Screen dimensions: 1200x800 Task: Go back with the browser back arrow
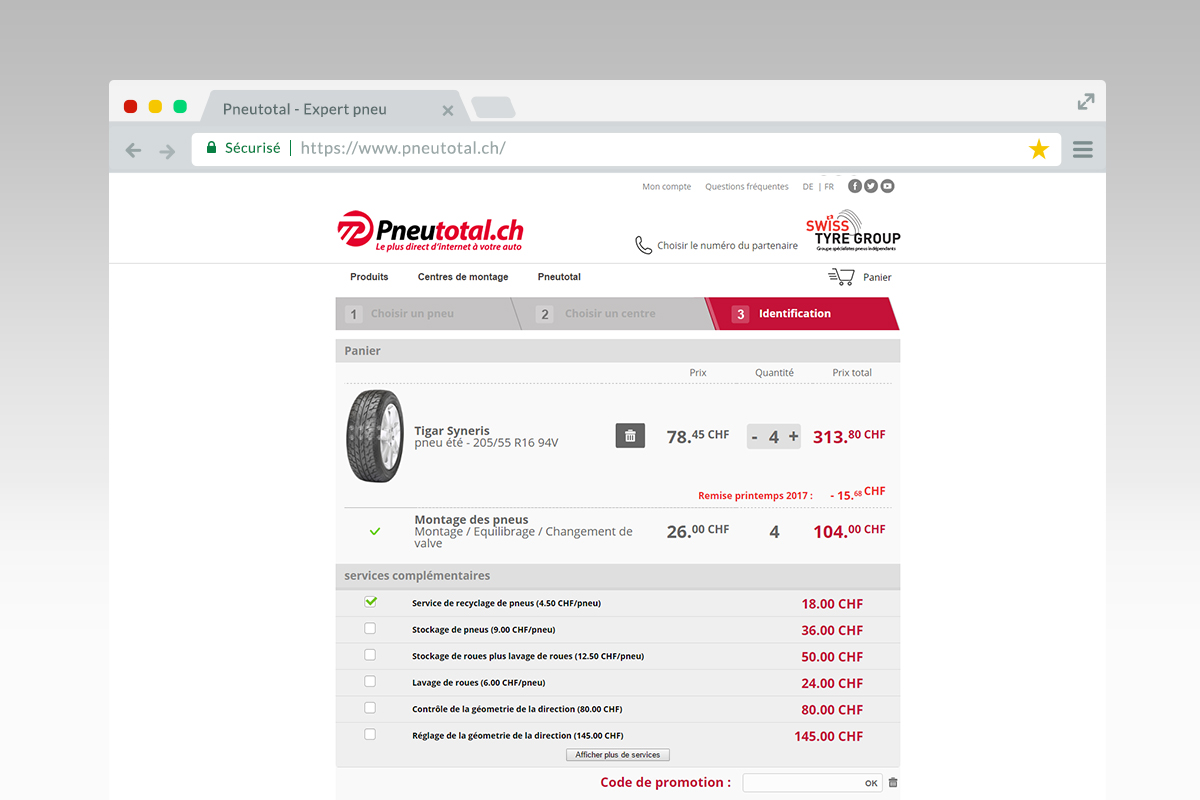(133, 151)
